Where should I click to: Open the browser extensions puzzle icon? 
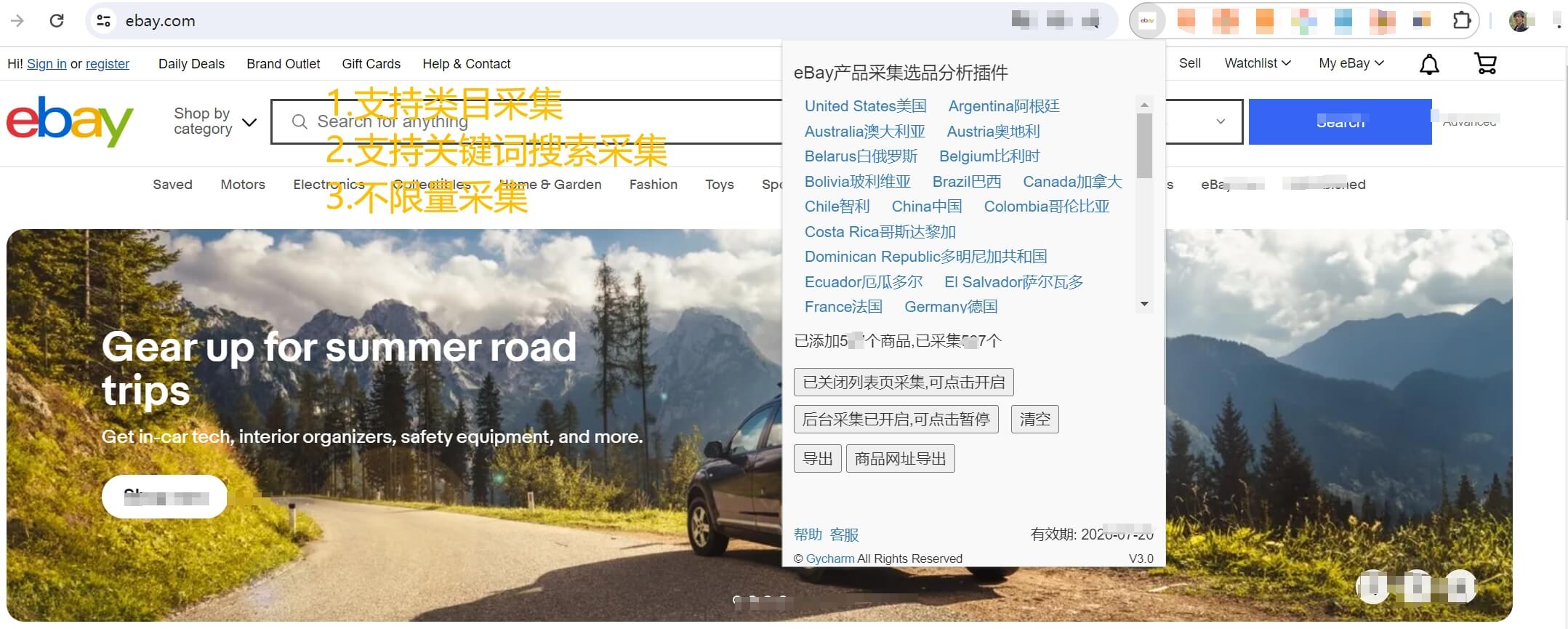(x=1462, y=20)
